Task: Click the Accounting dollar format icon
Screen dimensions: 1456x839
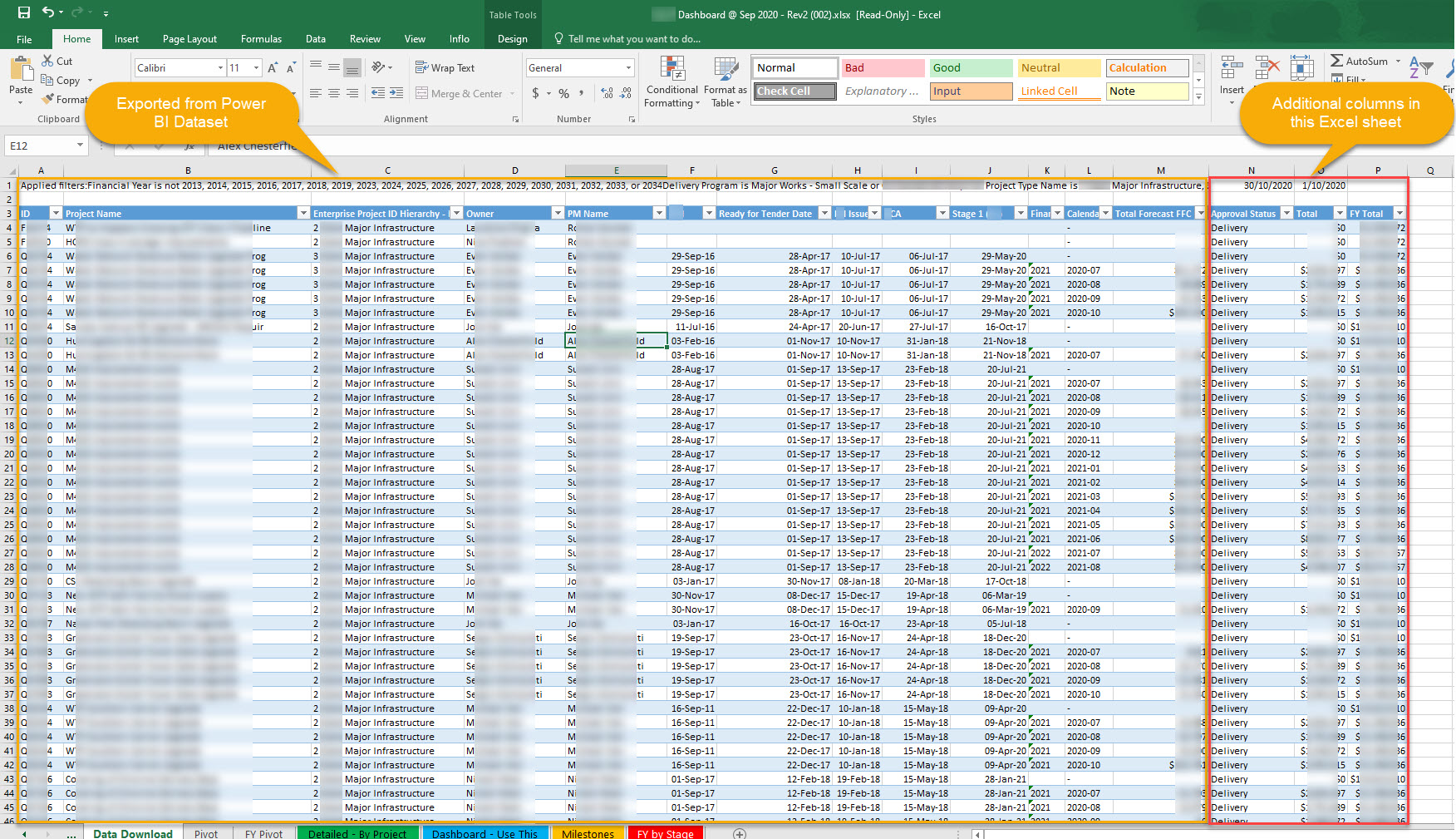Action: click(536, 93)
